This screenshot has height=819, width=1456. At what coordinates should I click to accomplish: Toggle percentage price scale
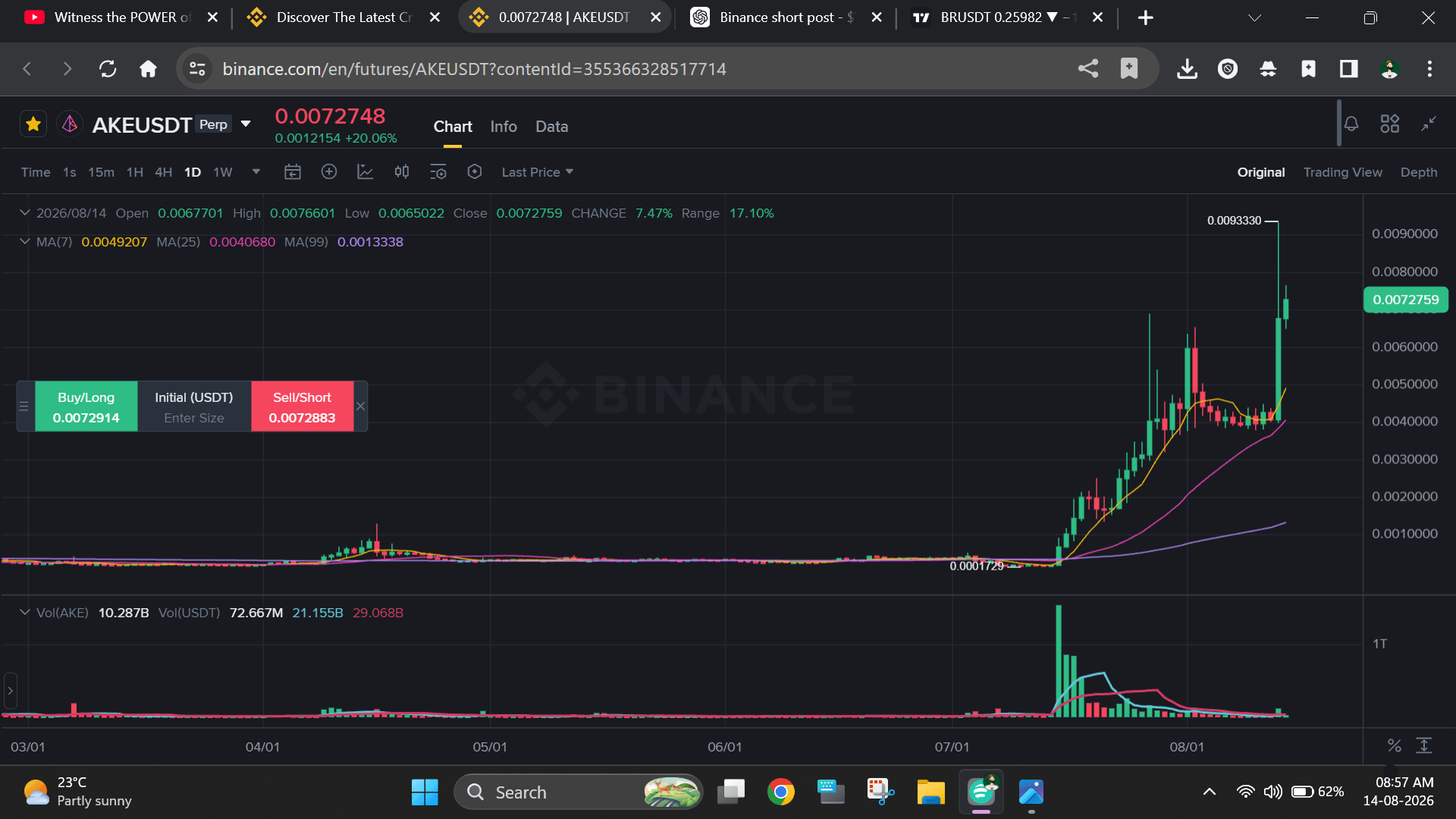[1394, 745]
